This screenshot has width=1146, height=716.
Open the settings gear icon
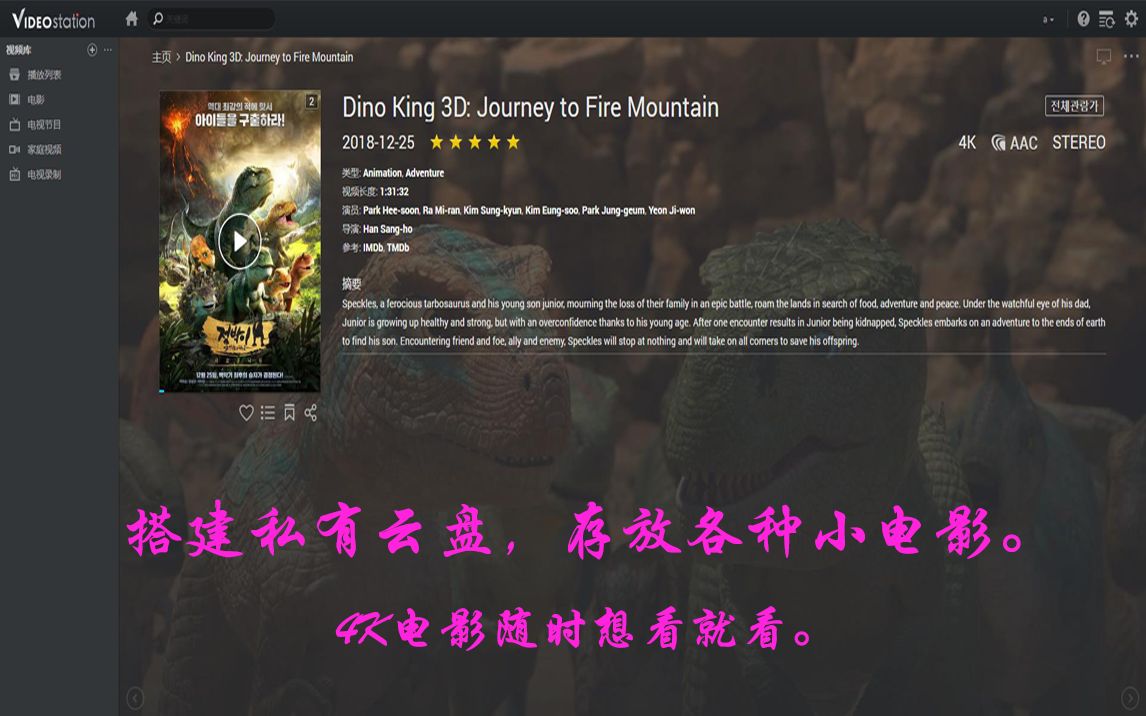1131,19
